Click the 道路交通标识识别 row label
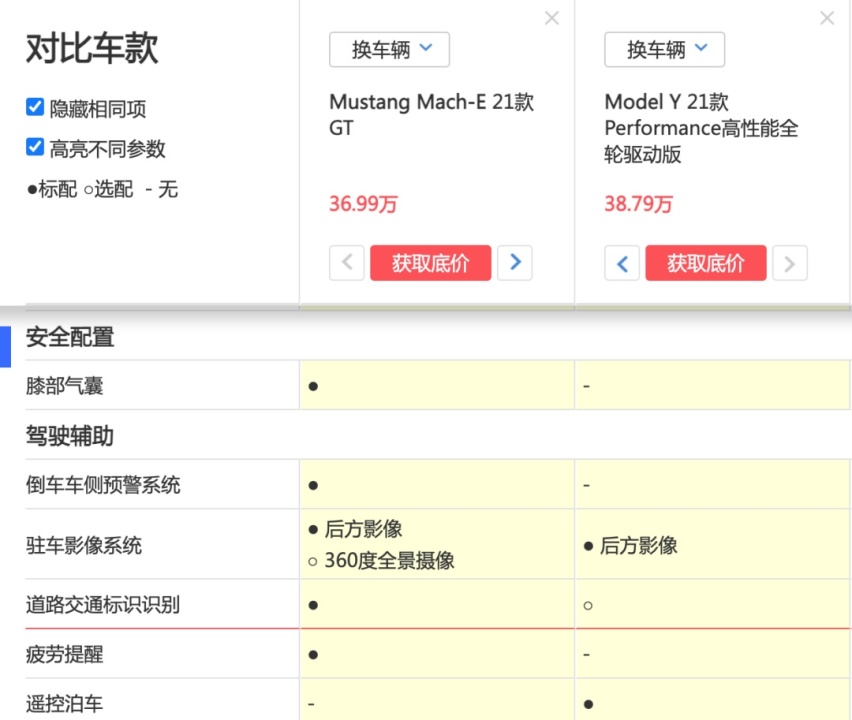The height and width of the screenshot is (720, 852). click(103, 605)
